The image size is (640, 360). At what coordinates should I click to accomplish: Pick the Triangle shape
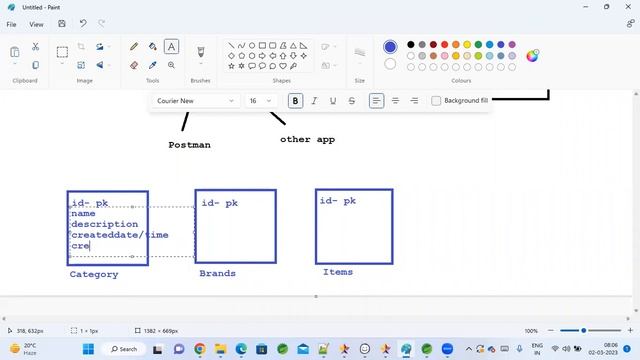pos(293,45)
